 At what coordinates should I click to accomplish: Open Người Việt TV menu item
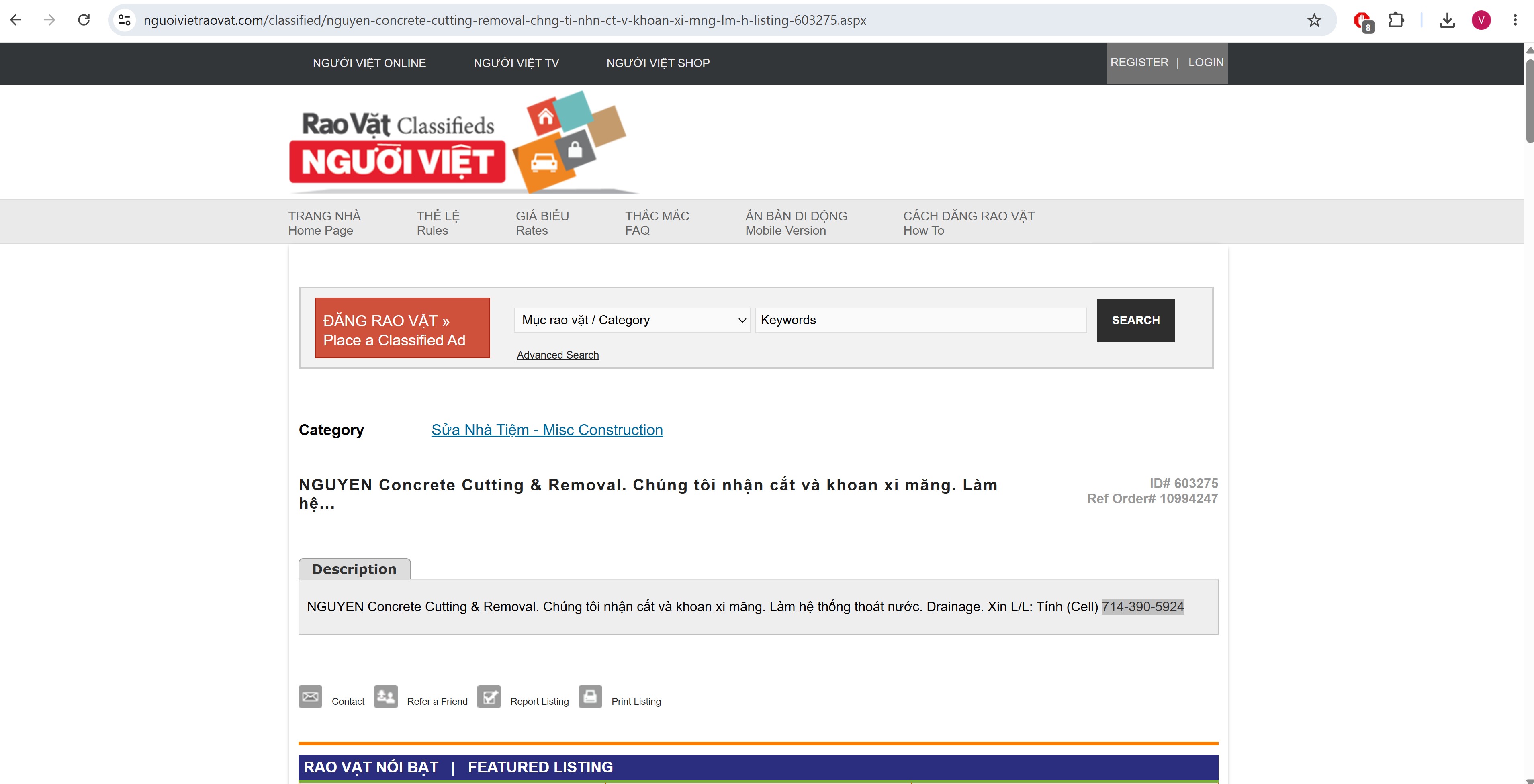coord(516,63)
